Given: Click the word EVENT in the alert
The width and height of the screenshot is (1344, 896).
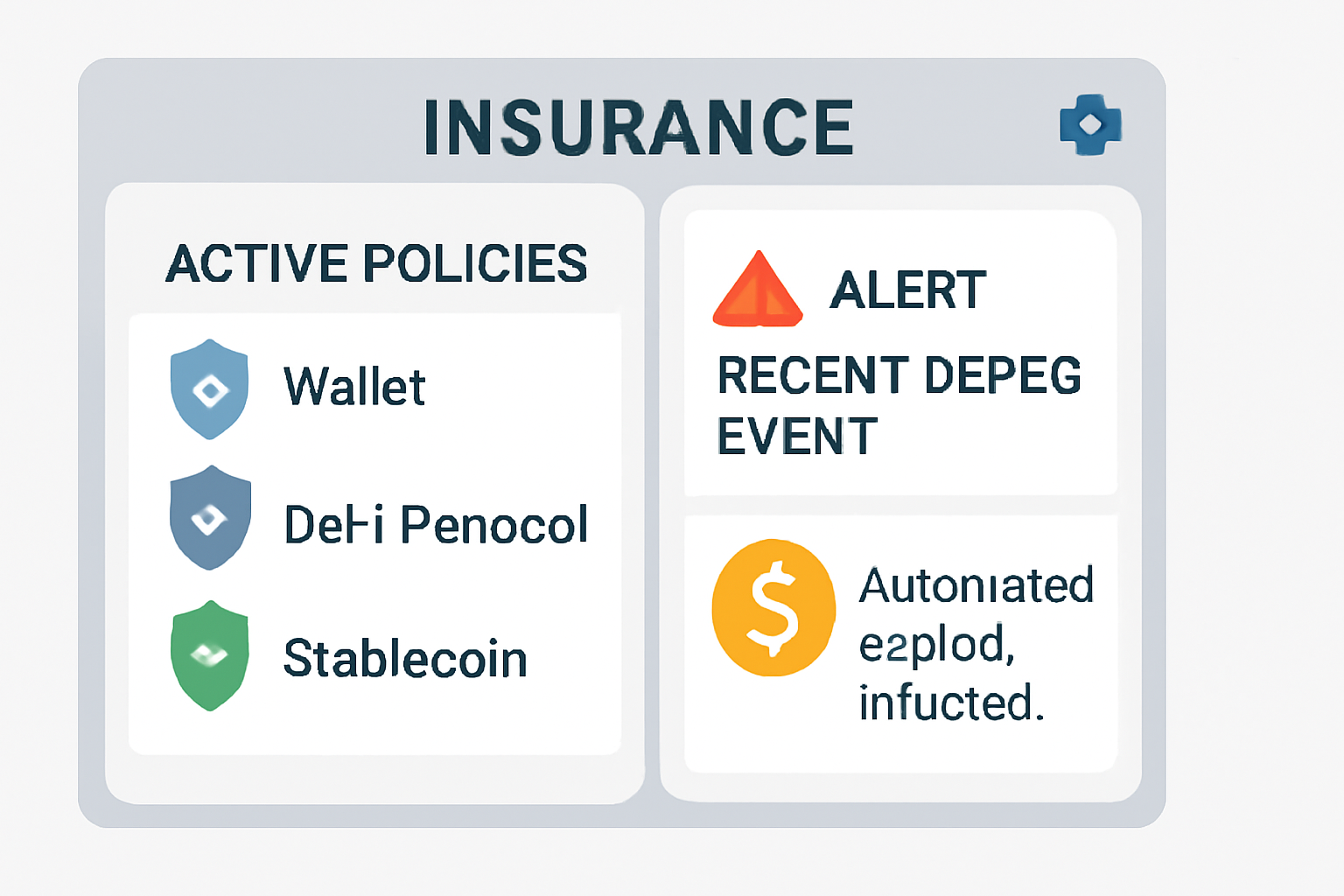Looking at the screenshot, I should tap(796, 436).
